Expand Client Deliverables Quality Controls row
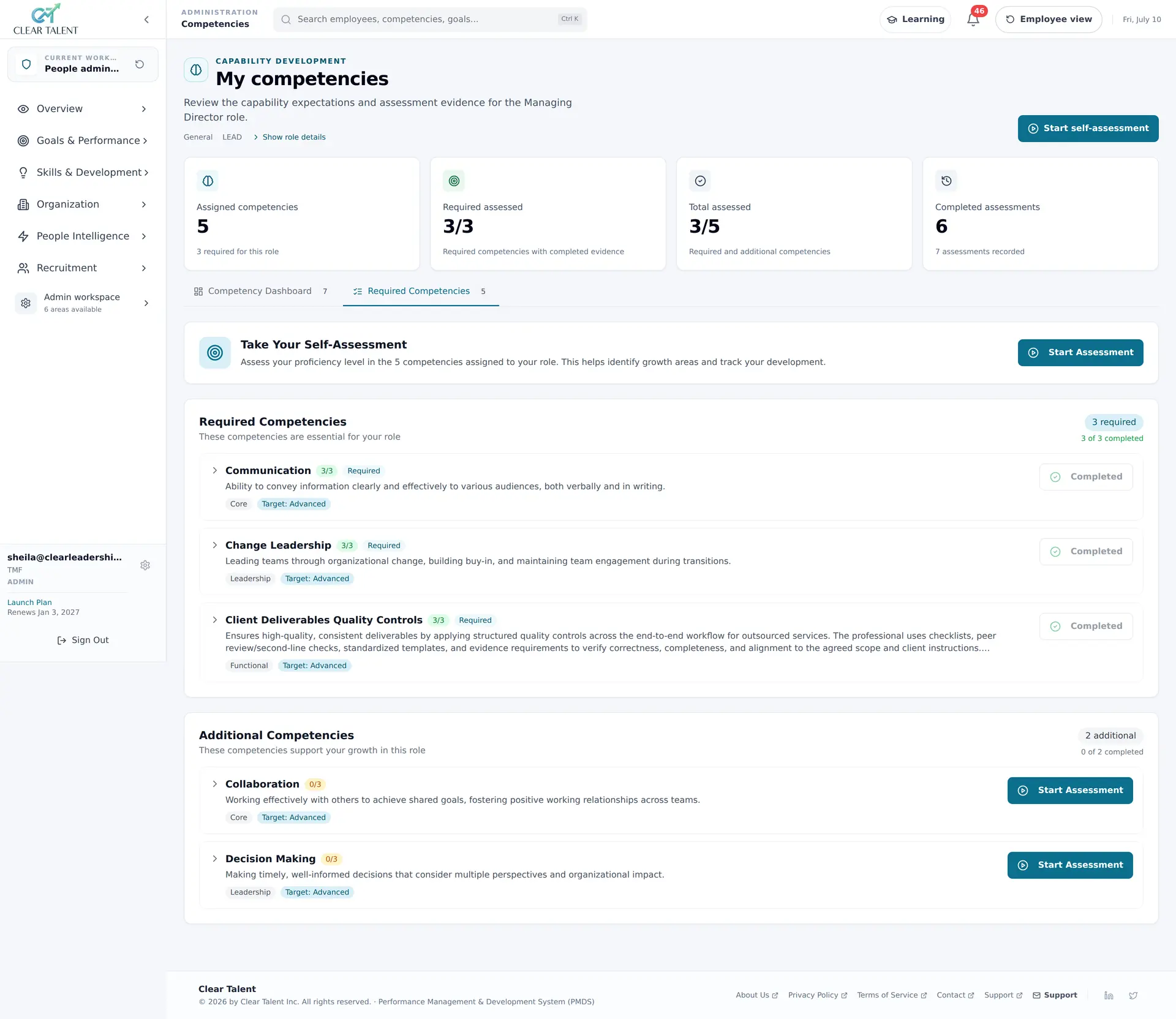This screenshot has width=1176, height=1019. (x=215, y=620)
